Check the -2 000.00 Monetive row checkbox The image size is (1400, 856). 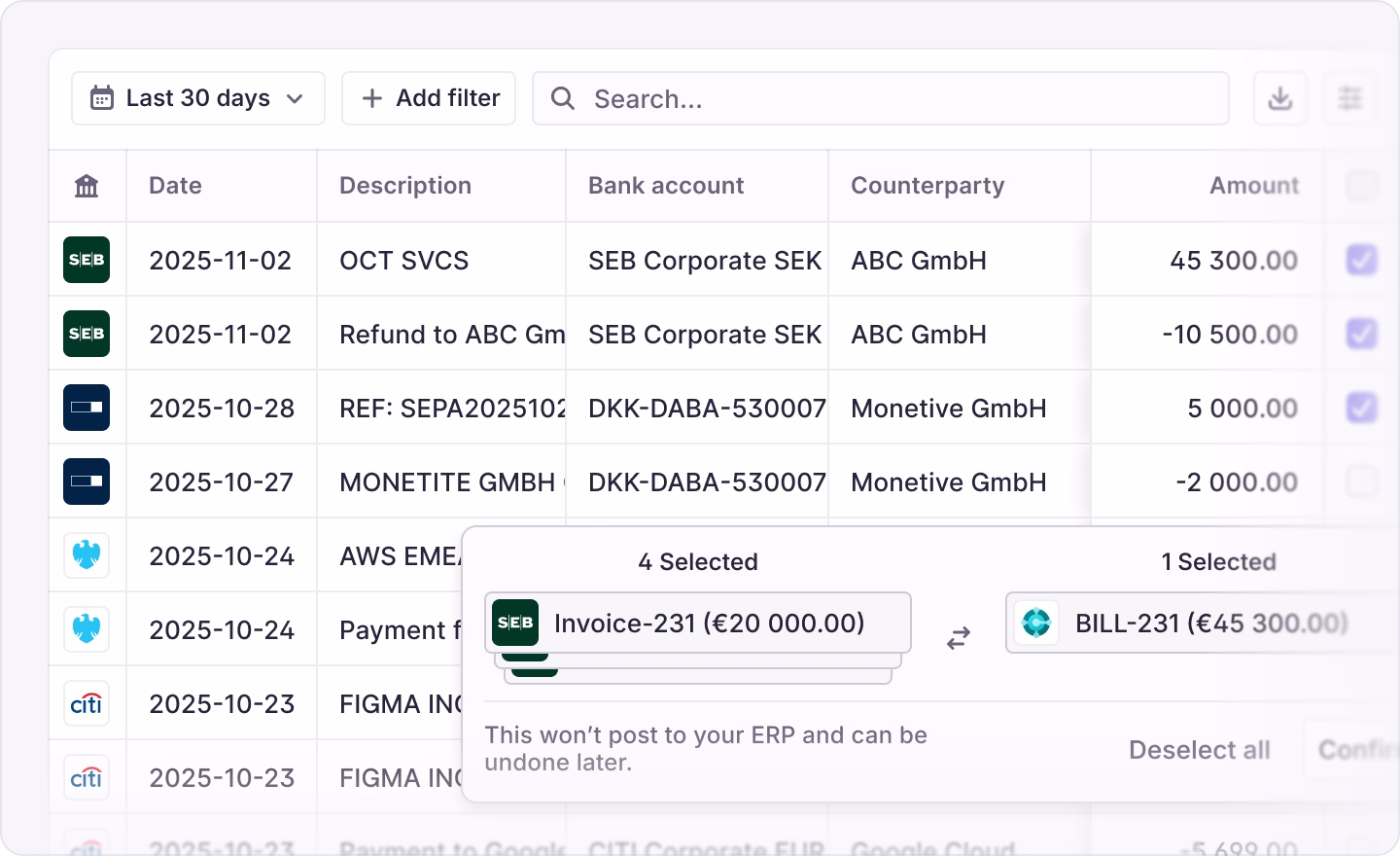(x=1362, y=481)
